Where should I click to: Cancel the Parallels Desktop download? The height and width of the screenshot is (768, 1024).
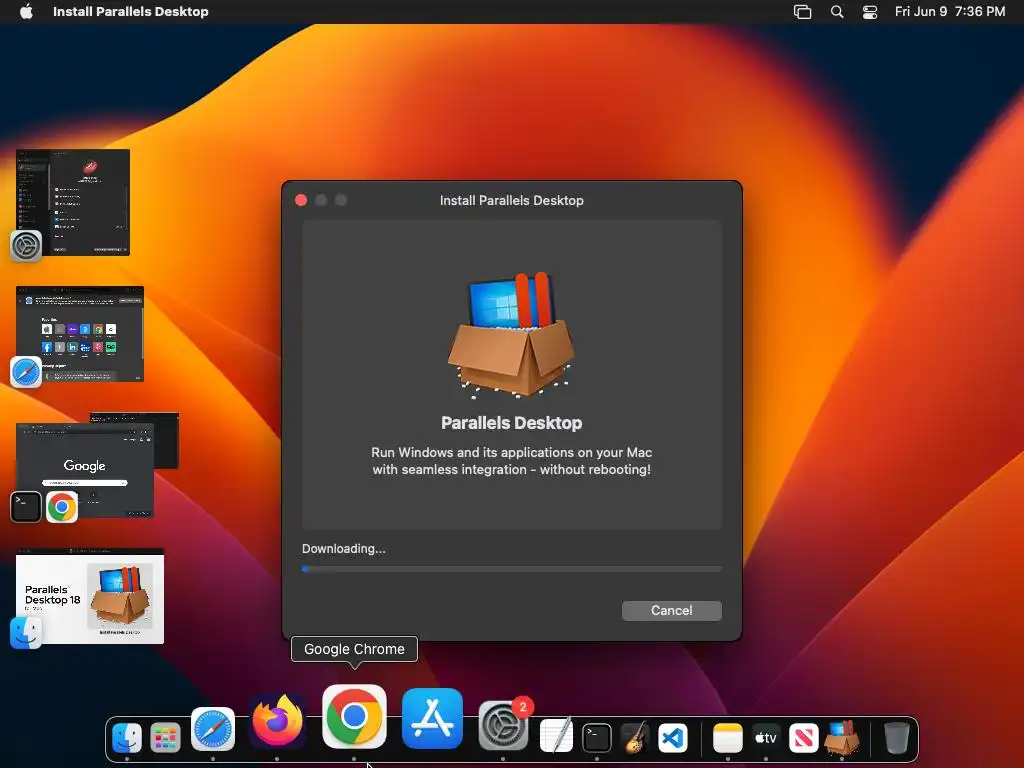(x=671, y=611)
